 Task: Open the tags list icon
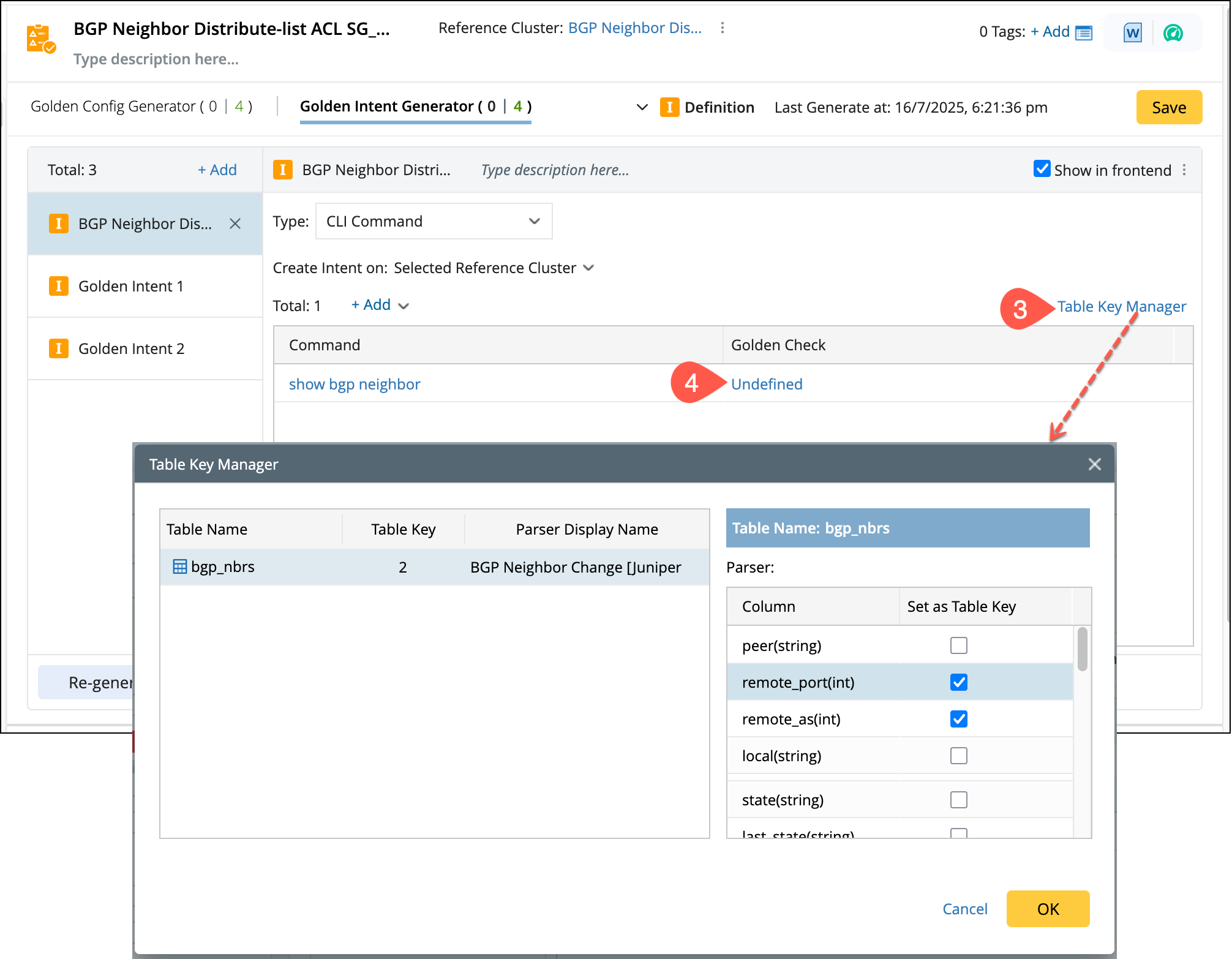(x=1084, y=32)
